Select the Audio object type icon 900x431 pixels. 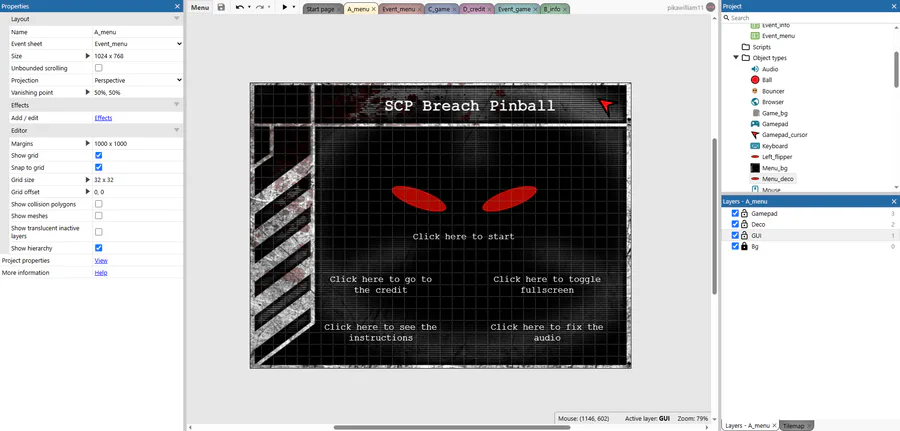click(x=755, y=69)
